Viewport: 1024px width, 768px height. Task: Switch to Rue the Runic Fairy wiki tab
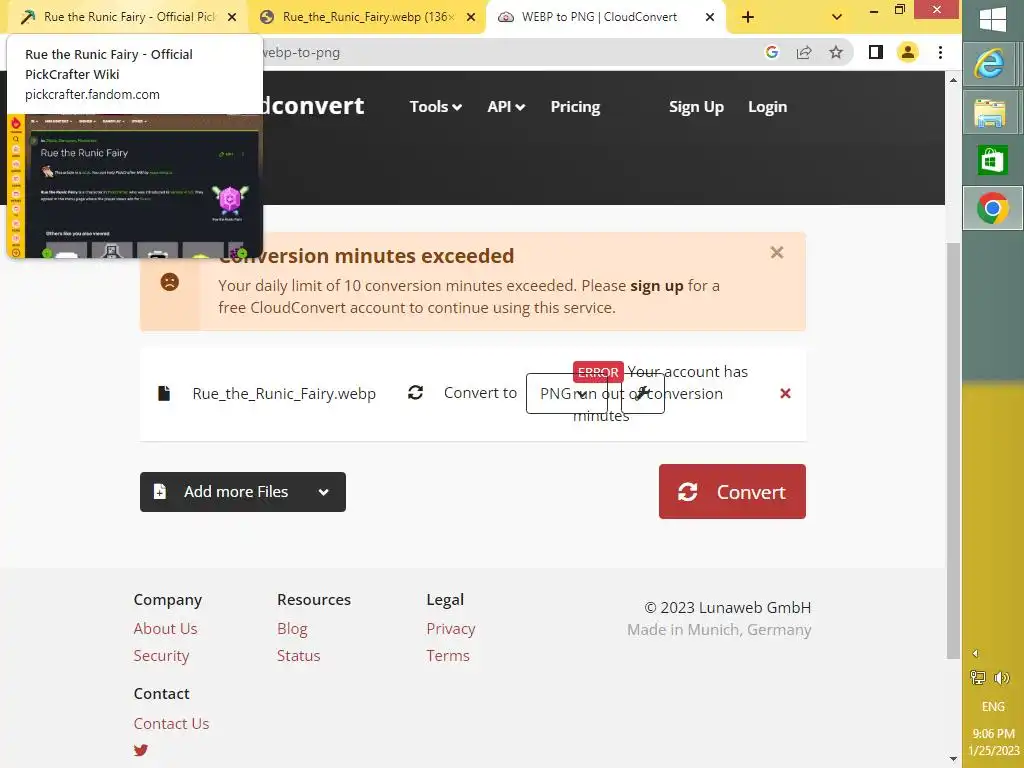click(x=129, y=17)
